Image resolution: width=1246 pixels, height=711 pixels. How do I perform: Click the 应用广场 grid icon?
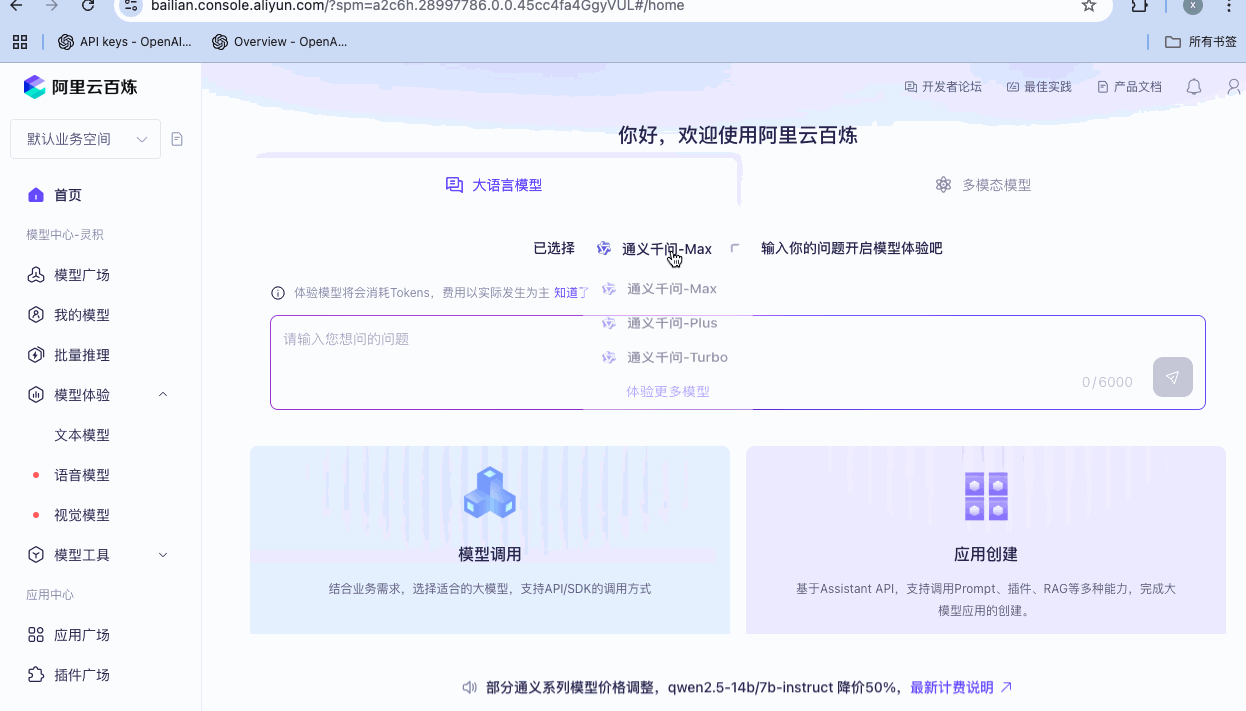point(36,635)
